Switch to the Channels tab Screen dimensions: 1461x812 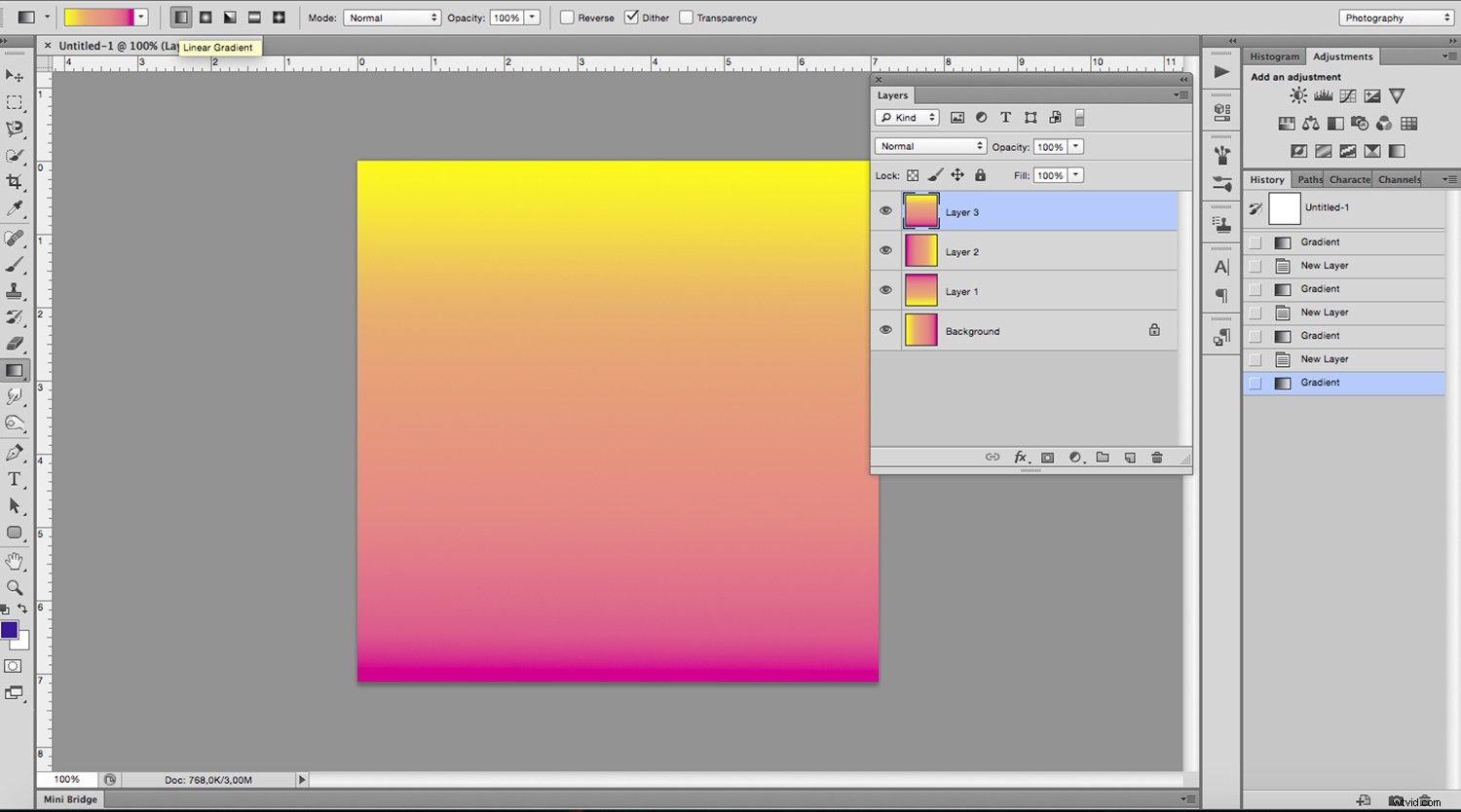[x=1399, y=179]
